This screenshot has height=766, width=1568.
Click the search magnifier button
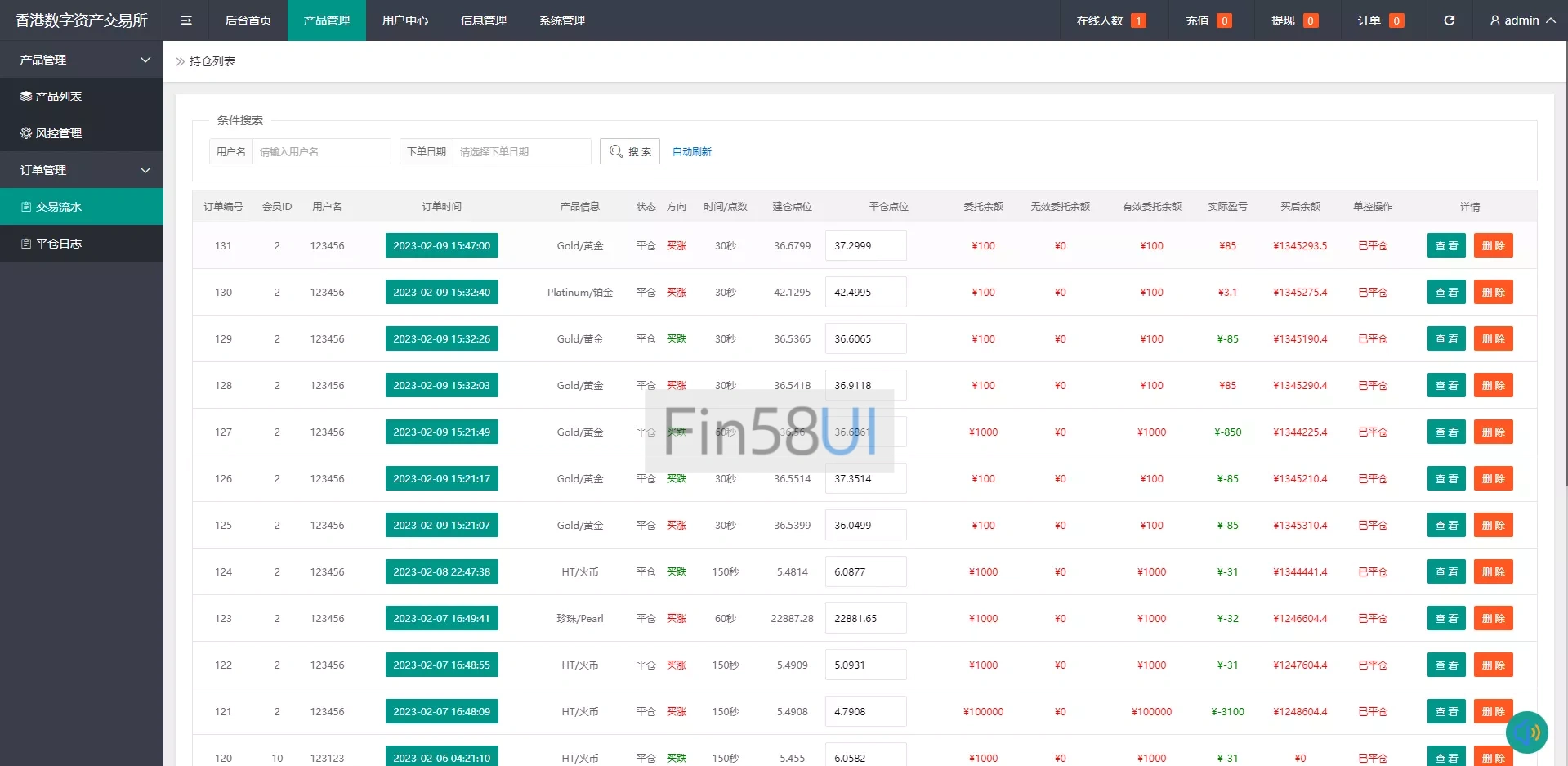coord(629,151)
